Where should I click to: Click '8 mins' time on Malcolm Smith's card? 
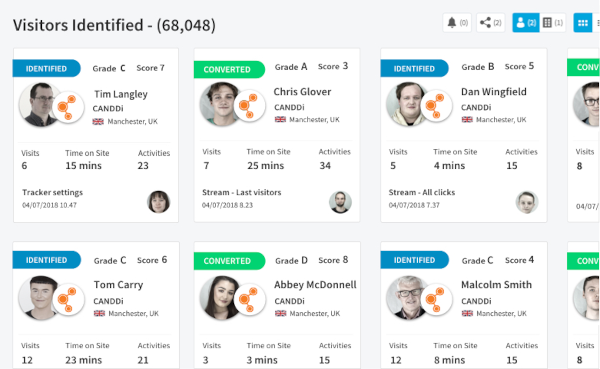(x=449, y=360)
